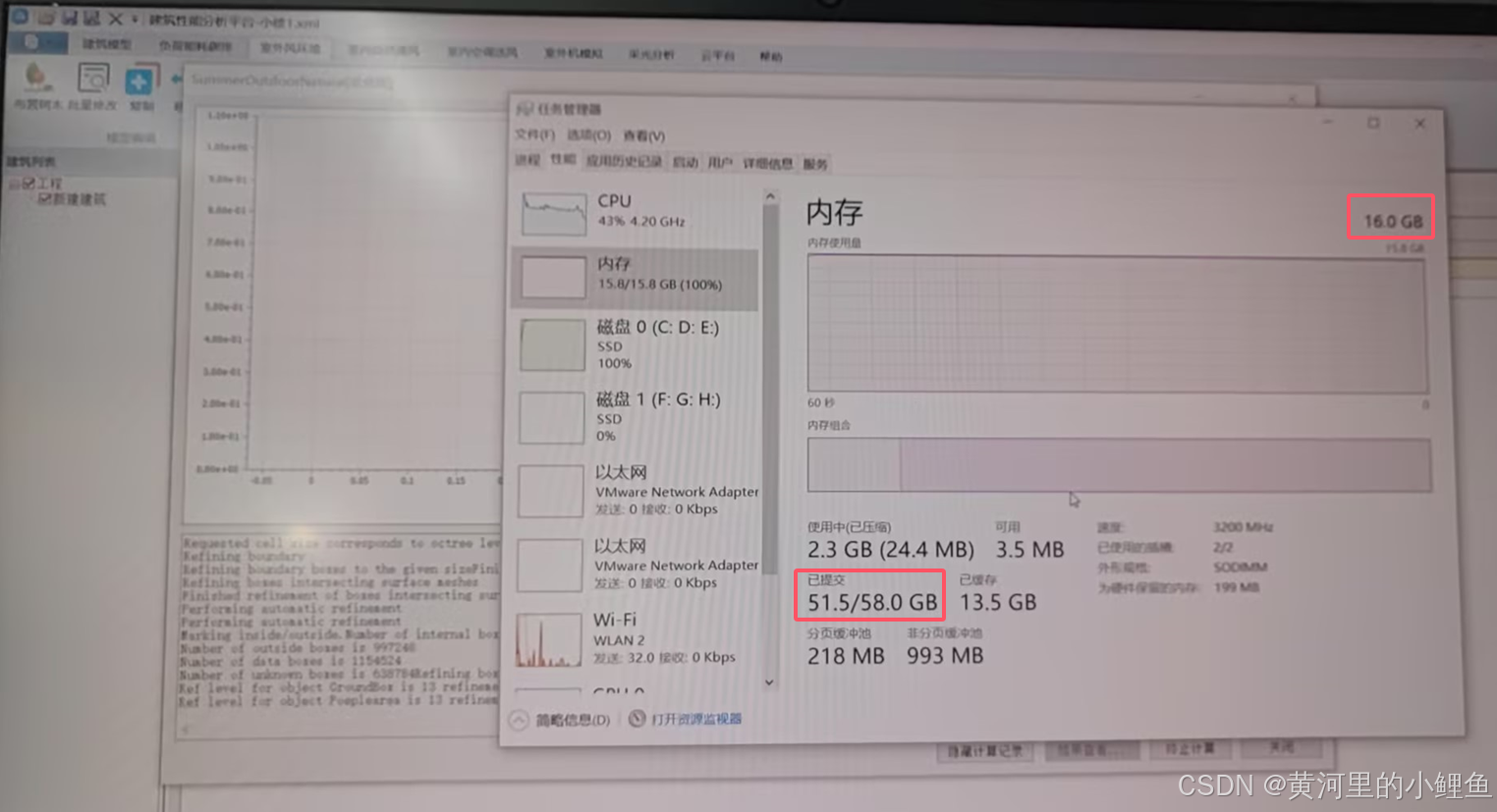
Task: Click the 内存组合 memory composition bar
Action: 1119,464
